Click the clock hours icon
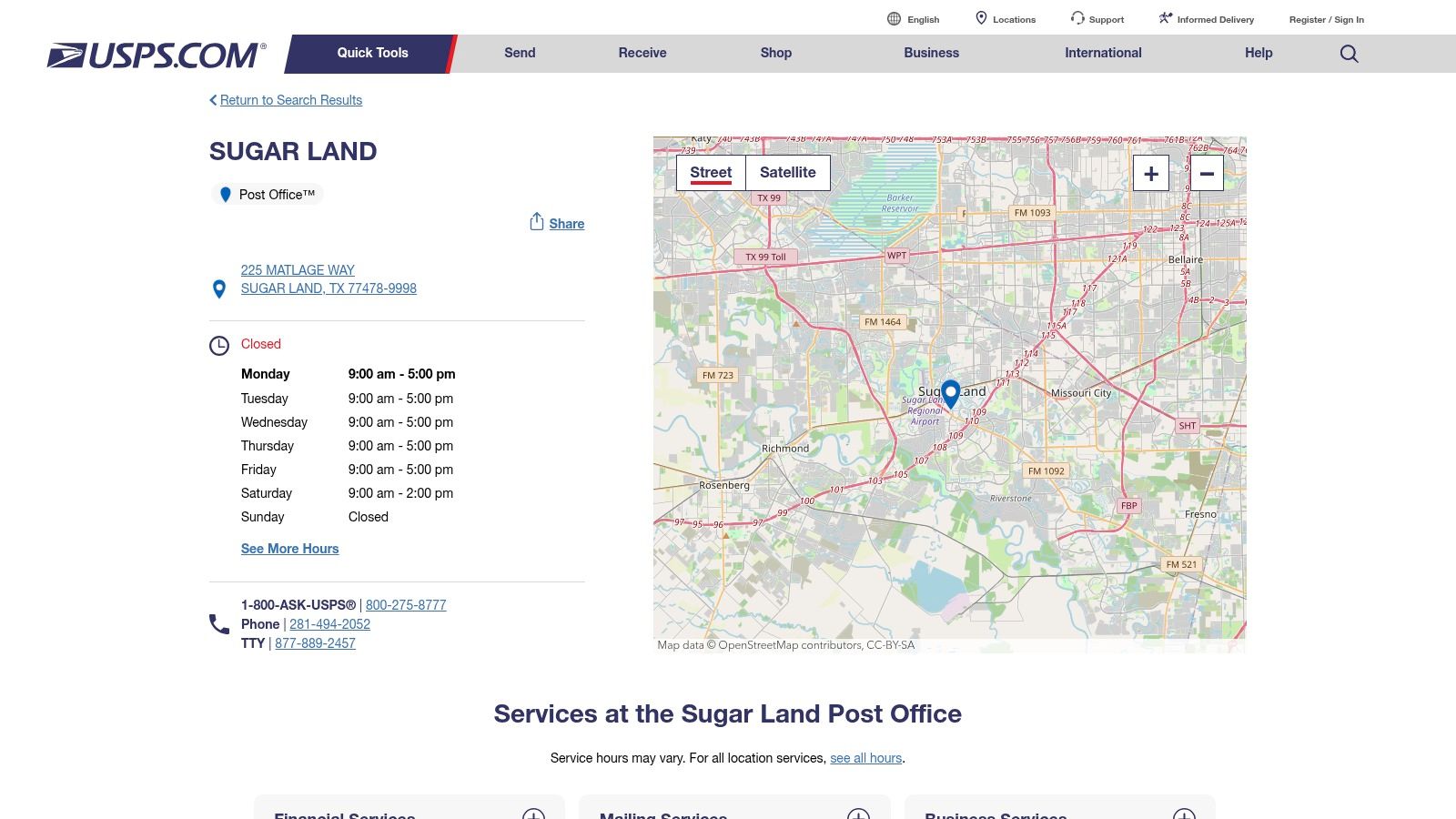 pyautogui.click(x=219, y=346)
